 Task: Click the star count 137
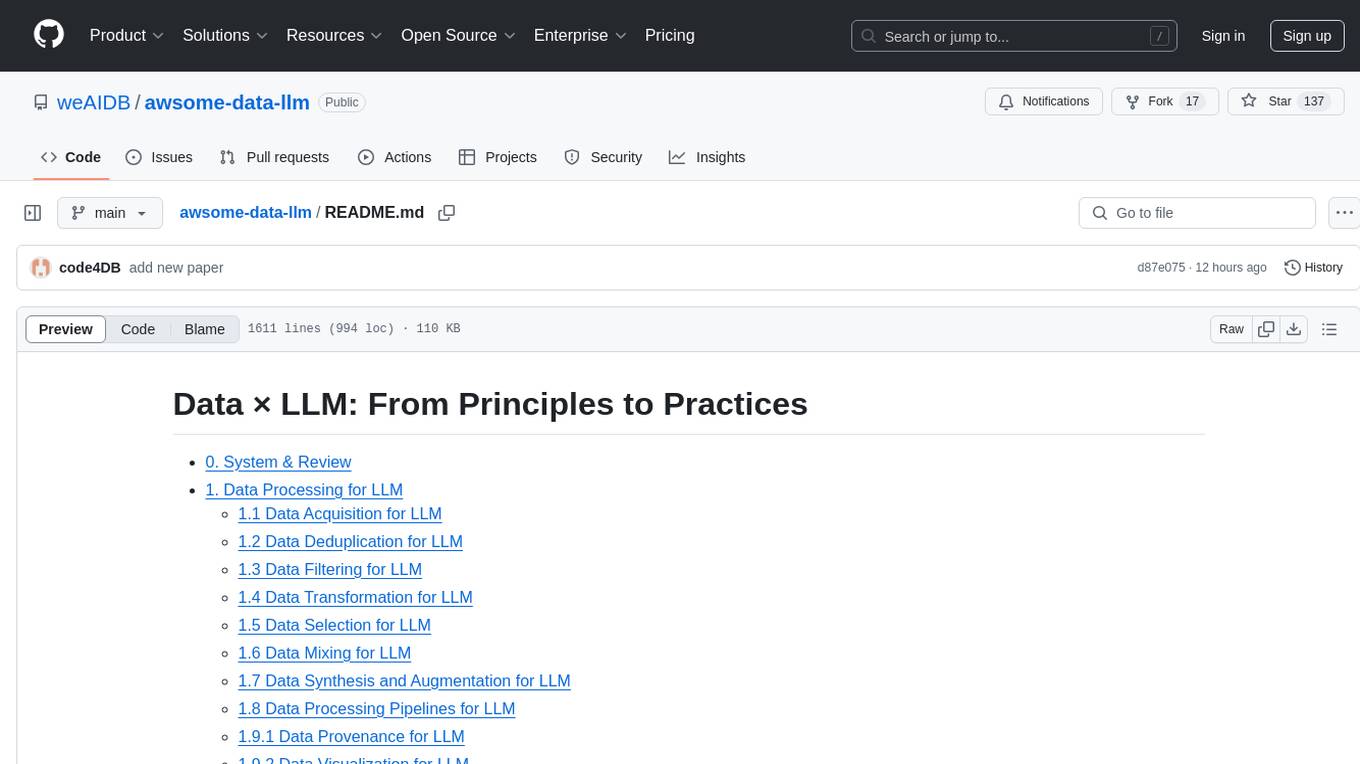(x=1314, y=102)
